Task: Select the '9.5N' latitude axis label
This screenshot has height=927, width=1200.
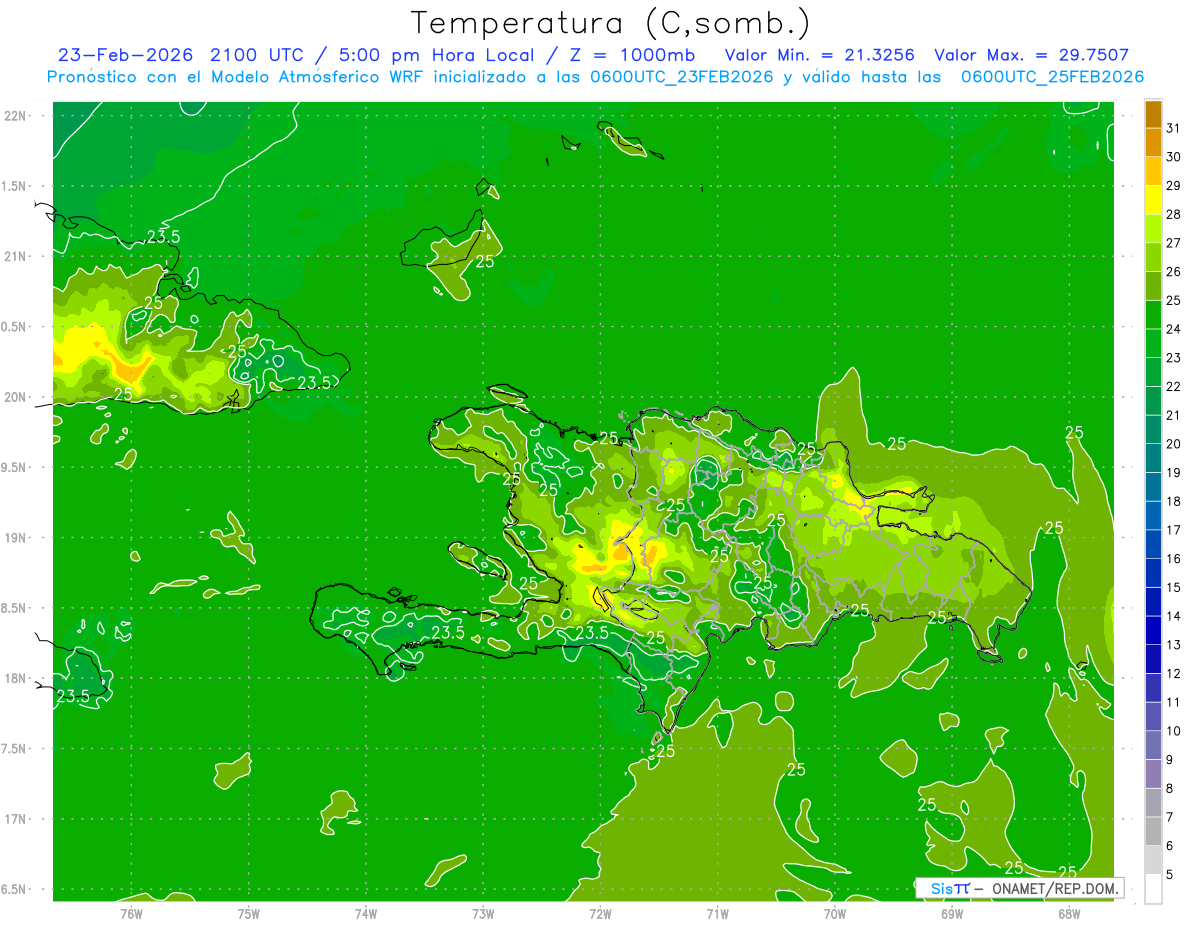Action: coord(14,467)
